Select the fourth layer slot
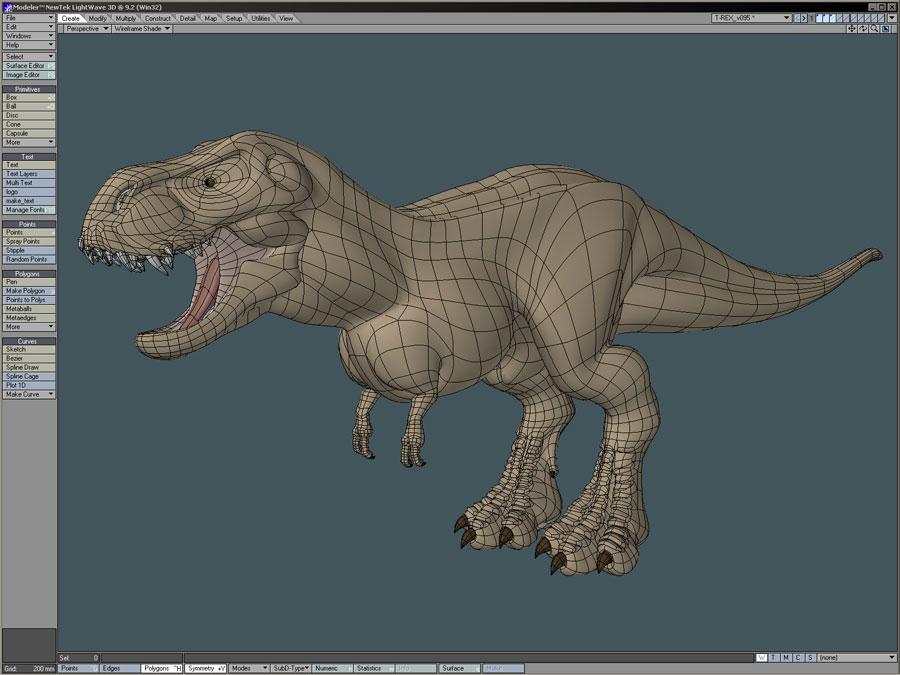 (840, 18)
